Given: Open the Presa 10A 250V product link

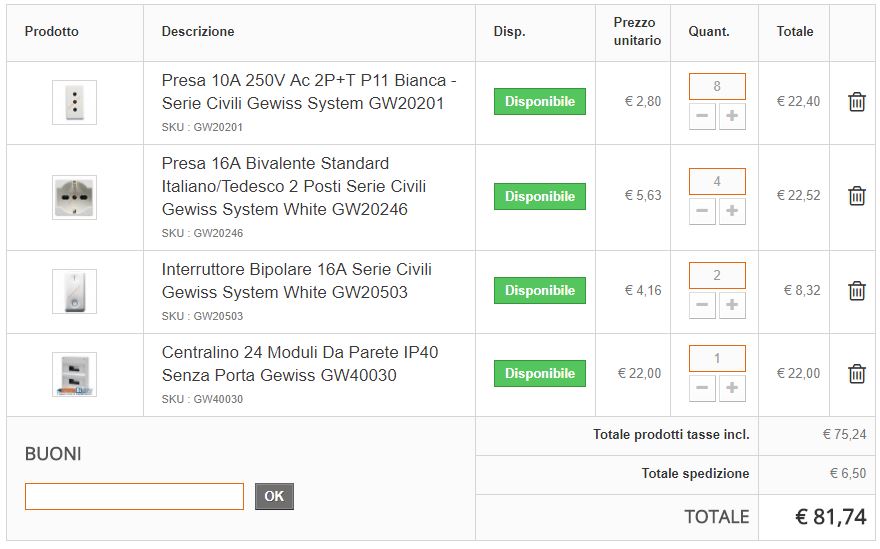Looking at the screenshot, I should pos(309,92).
